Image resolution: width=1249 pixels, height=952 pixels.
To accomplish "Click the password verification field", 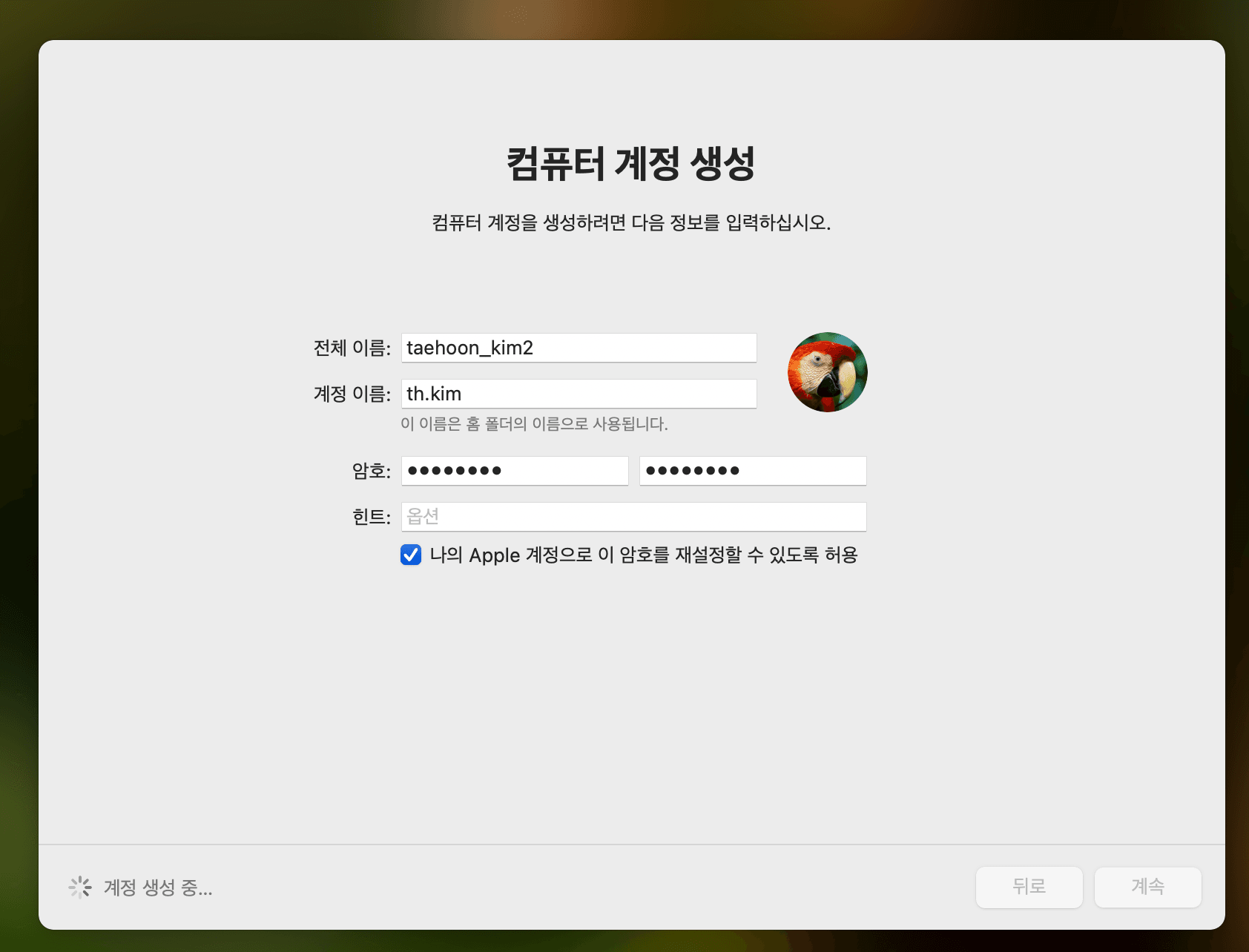I will (x=753, y=470).
